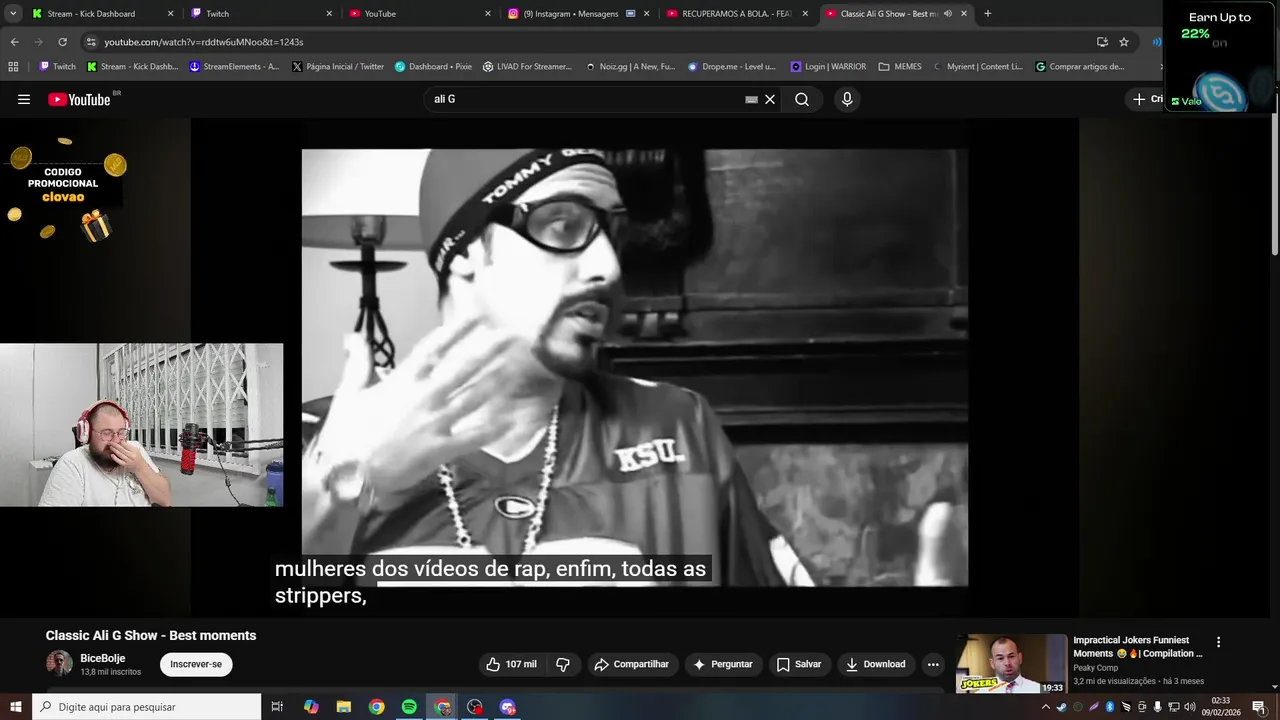Go back in browser history
1280x720 pixels.
tap(14, 42)
